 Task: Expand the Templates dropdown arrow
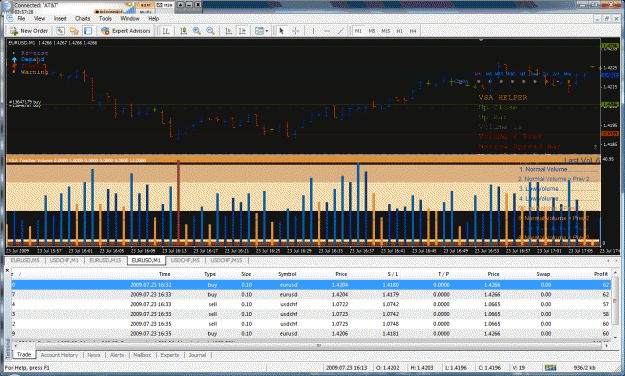[x=267, y=31]
